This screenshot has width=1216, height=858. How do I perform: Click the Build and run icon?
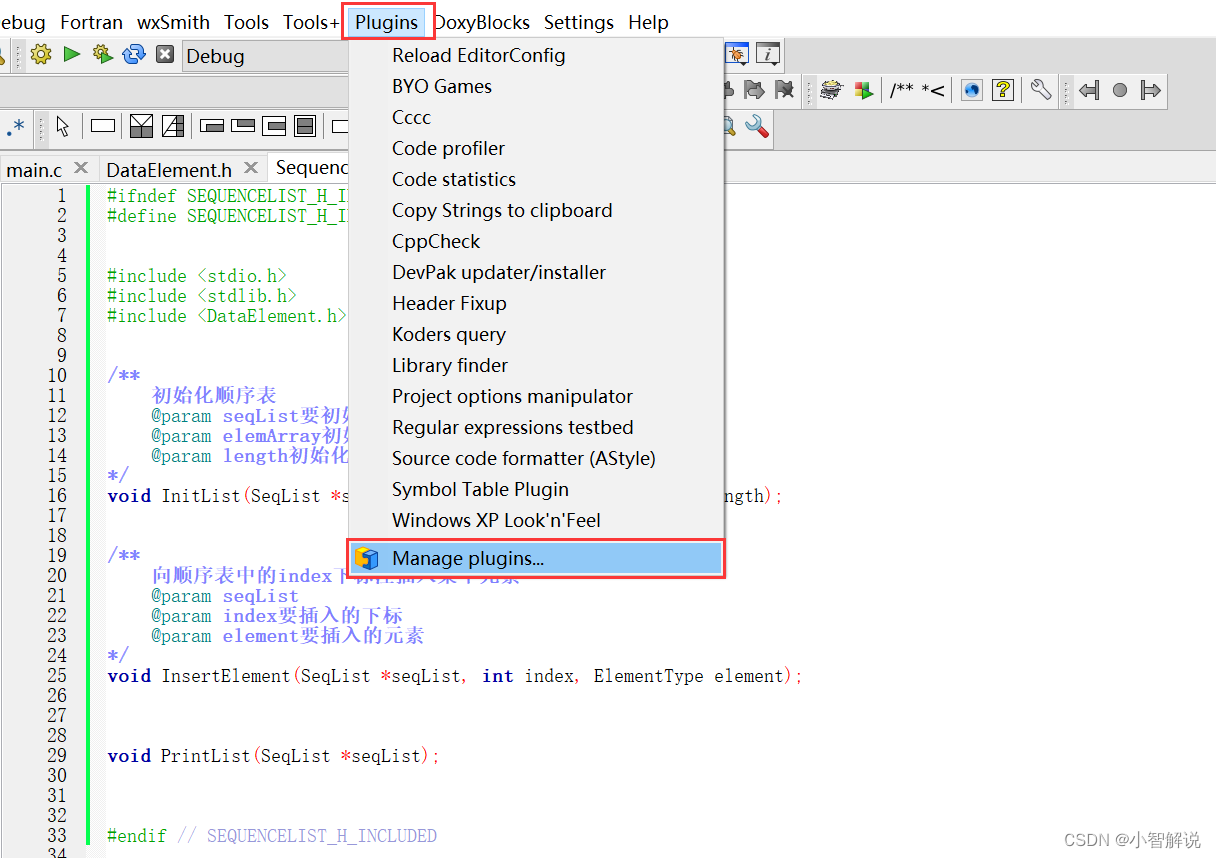coord(102,54)
